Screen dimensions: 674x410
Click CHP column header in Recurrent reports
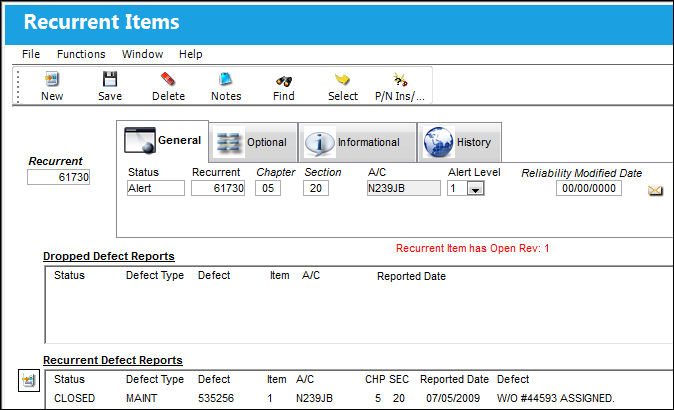click(375, 379)
